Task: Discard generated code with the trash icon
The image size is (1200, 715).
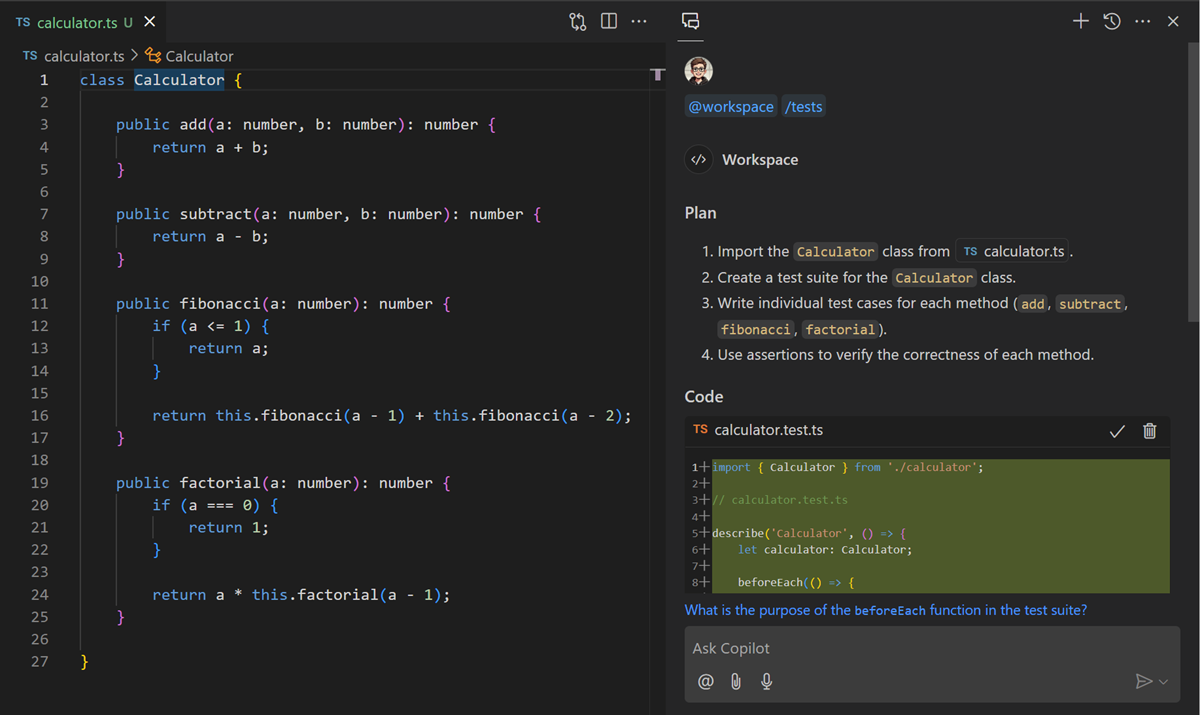Action: point(1149,431)
